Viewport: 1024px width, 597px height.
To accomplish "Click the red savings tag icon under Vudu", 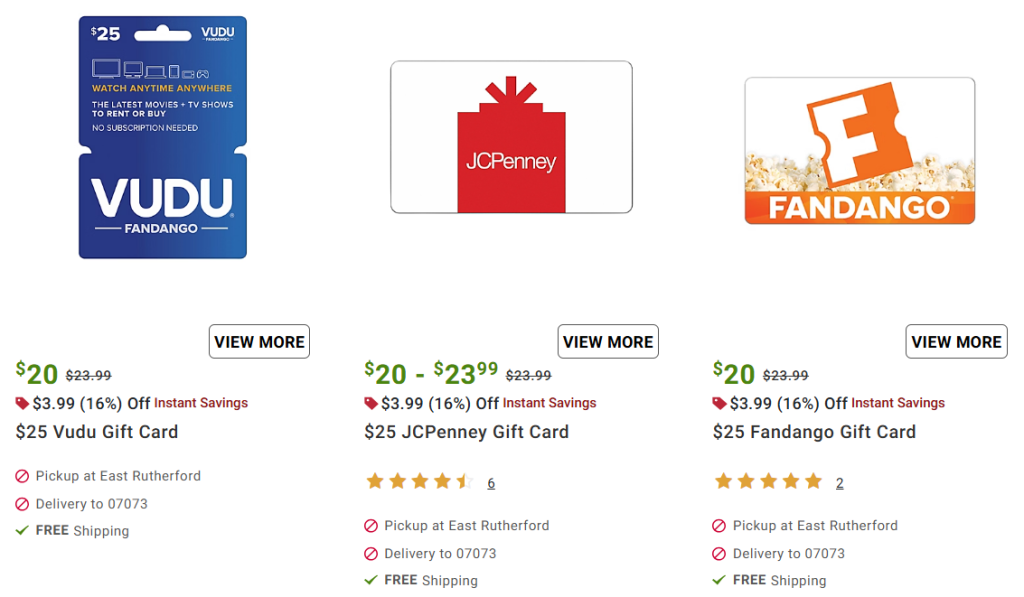I will tap(22, 403).
